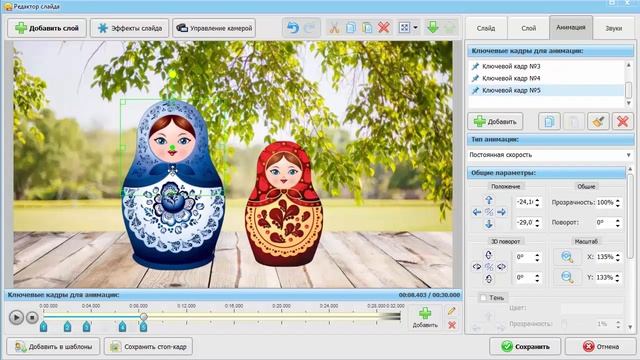
Task: Adjust the scale Y 133% stepper
Action: [x=618, y=278]
